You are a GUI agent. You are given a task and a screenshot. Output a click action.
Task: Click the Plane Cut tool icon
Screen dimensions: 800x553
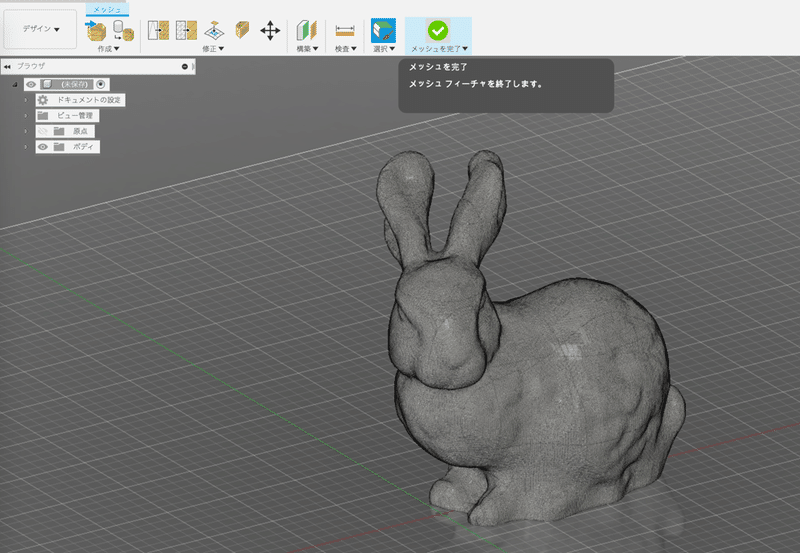(x=214, y=30)
